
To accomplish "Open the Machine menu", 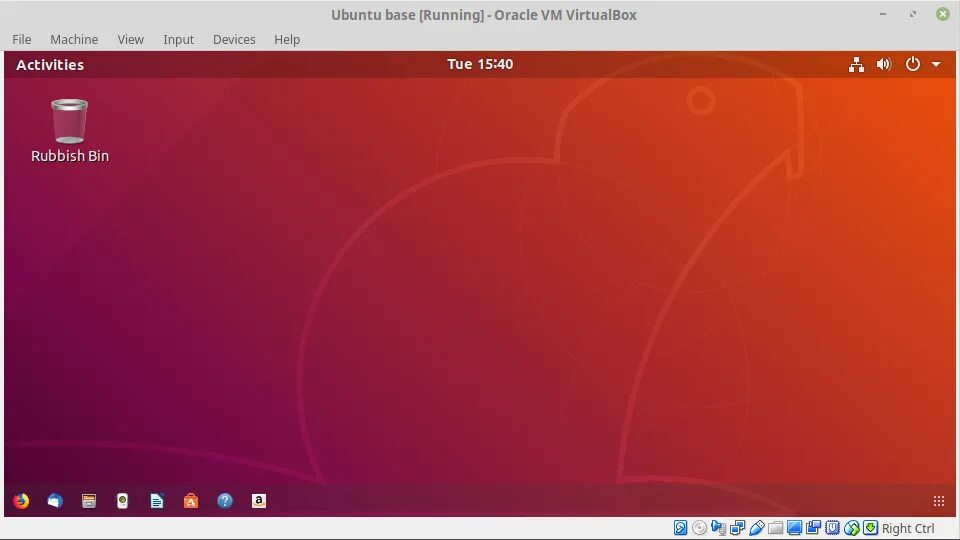I will [74, 39].
